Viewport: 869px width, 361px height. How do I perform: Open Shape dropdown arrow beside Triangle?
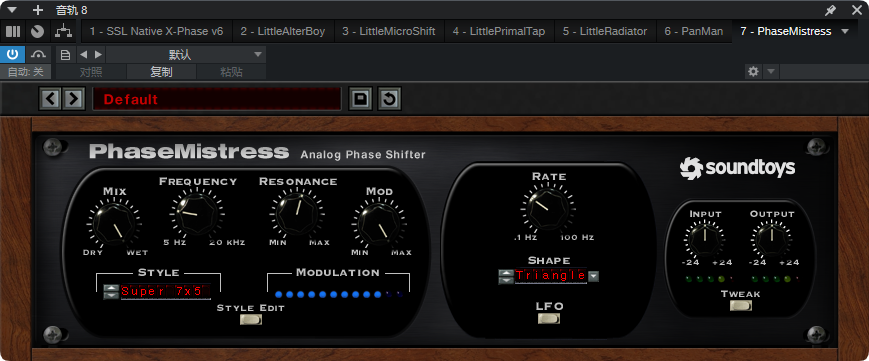click(x=594, y=276)
